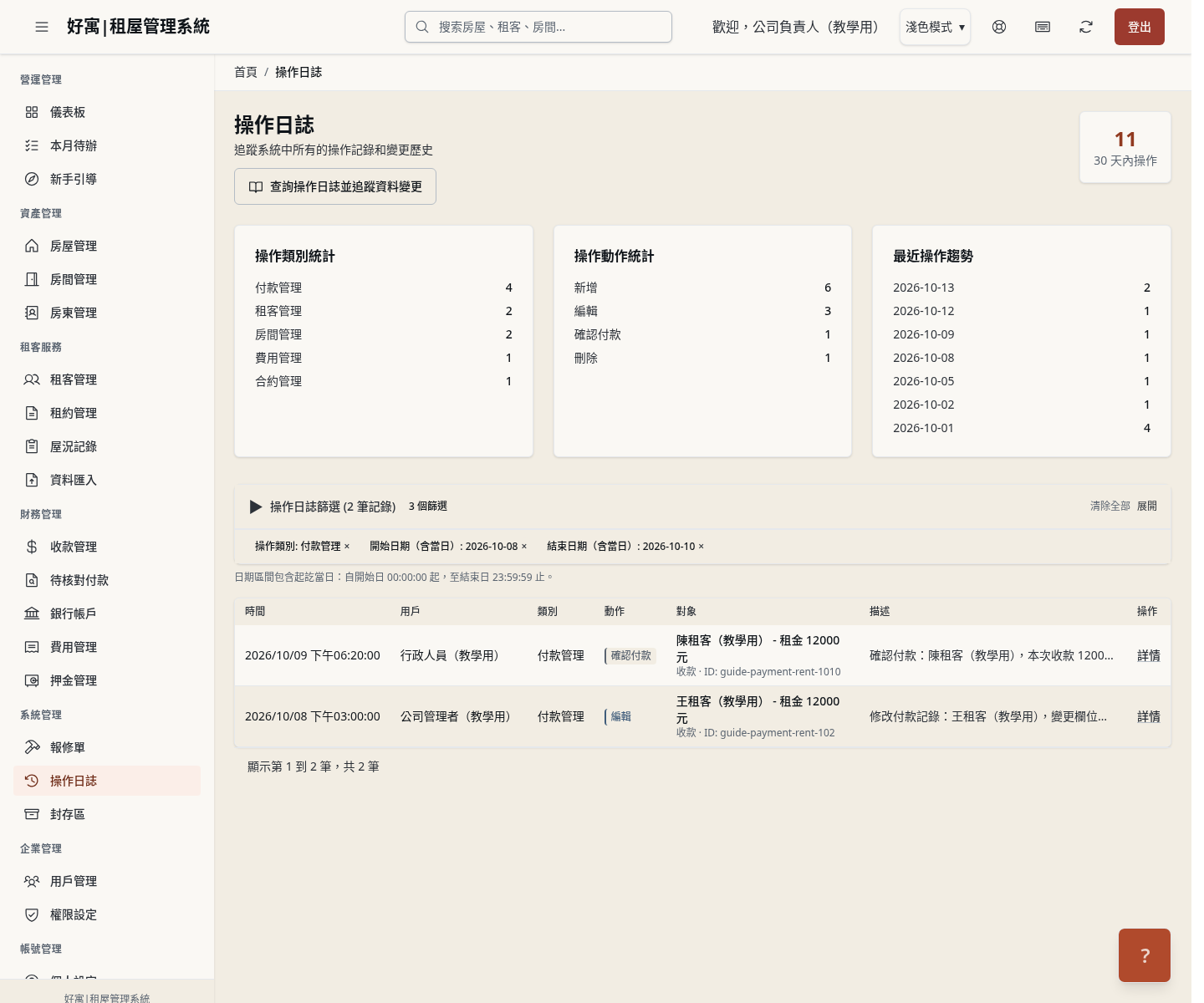Click the search box for 房屋、租客、房間

click(x=538, y=27)
